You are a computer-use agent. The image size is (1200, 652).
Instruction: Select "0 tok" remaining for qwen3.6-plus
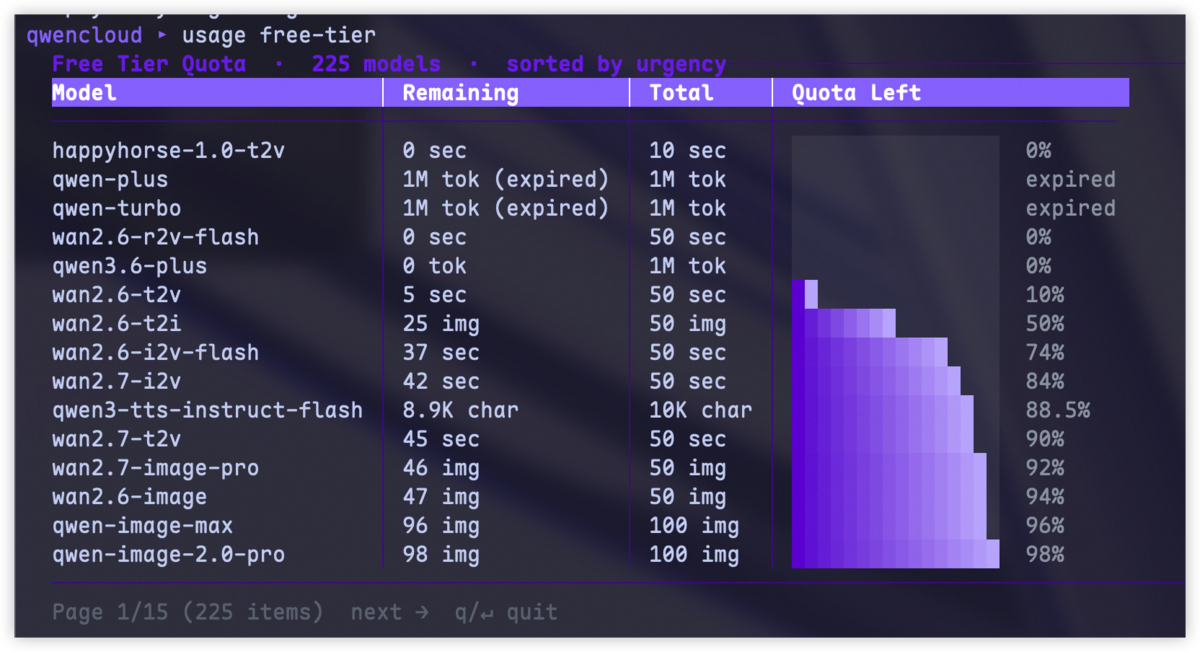(x=435, y=267)
